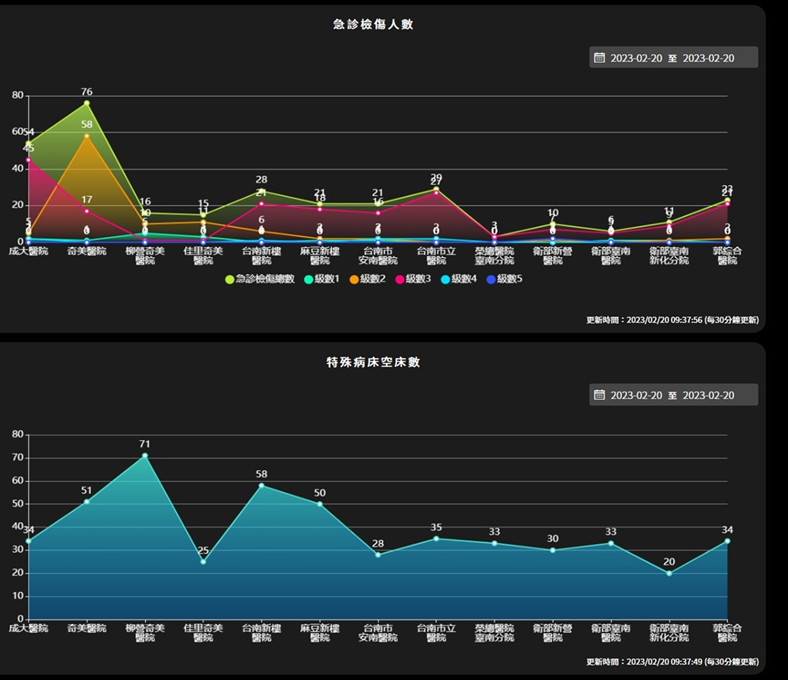Image resolution: width=789 pixels, height=684 pixels.
Task: Select the 29 total point at 台南市立醫院
Action: (x=436, y=189)
